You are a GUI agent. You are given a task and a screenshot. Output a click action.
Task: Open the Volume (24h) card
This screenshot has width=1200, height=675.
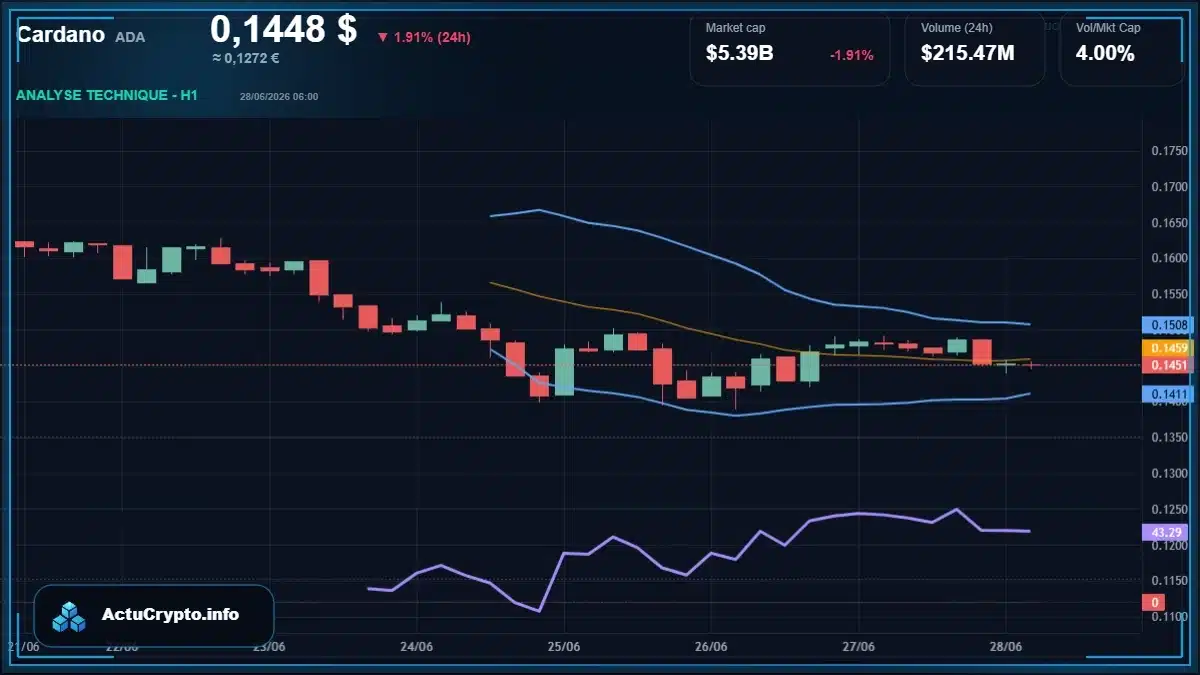point(975,49)
